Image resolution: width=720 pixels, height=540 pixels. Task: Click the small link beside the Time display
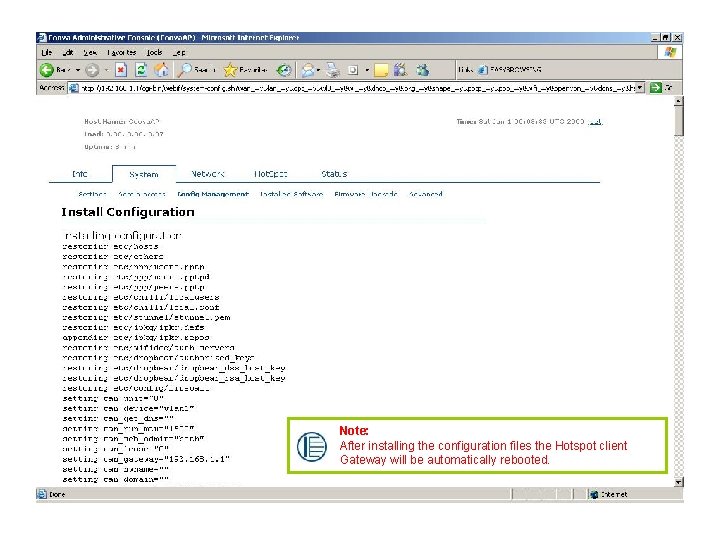pyautogui.click(x=595, y=122)
